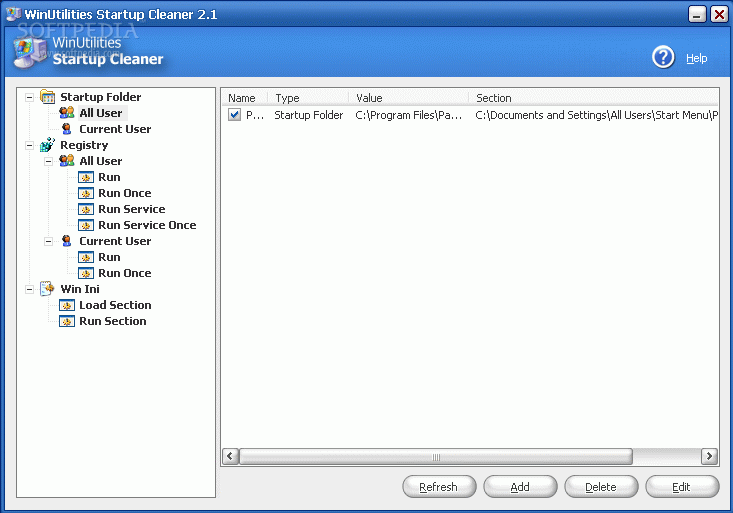Open the Help link
This screenshot has width=733, height=513.
click(696, 58)
